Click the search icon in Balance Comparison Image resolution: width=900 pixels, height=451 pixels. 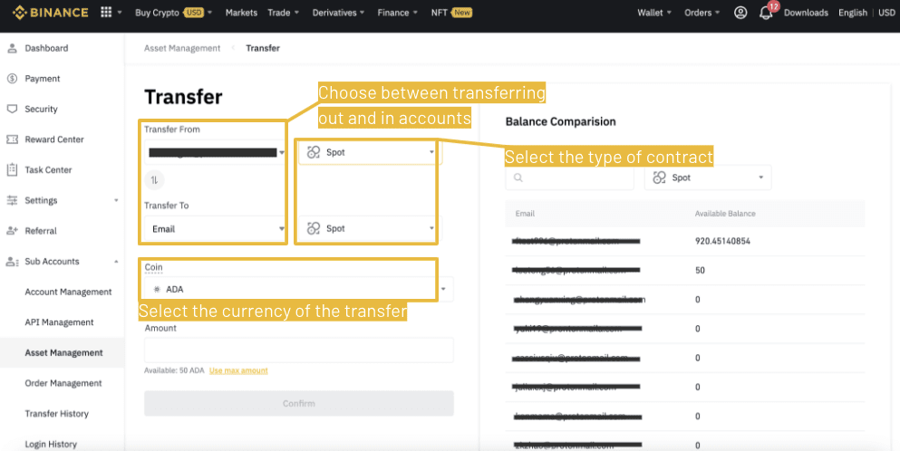(x=519, y=178)
